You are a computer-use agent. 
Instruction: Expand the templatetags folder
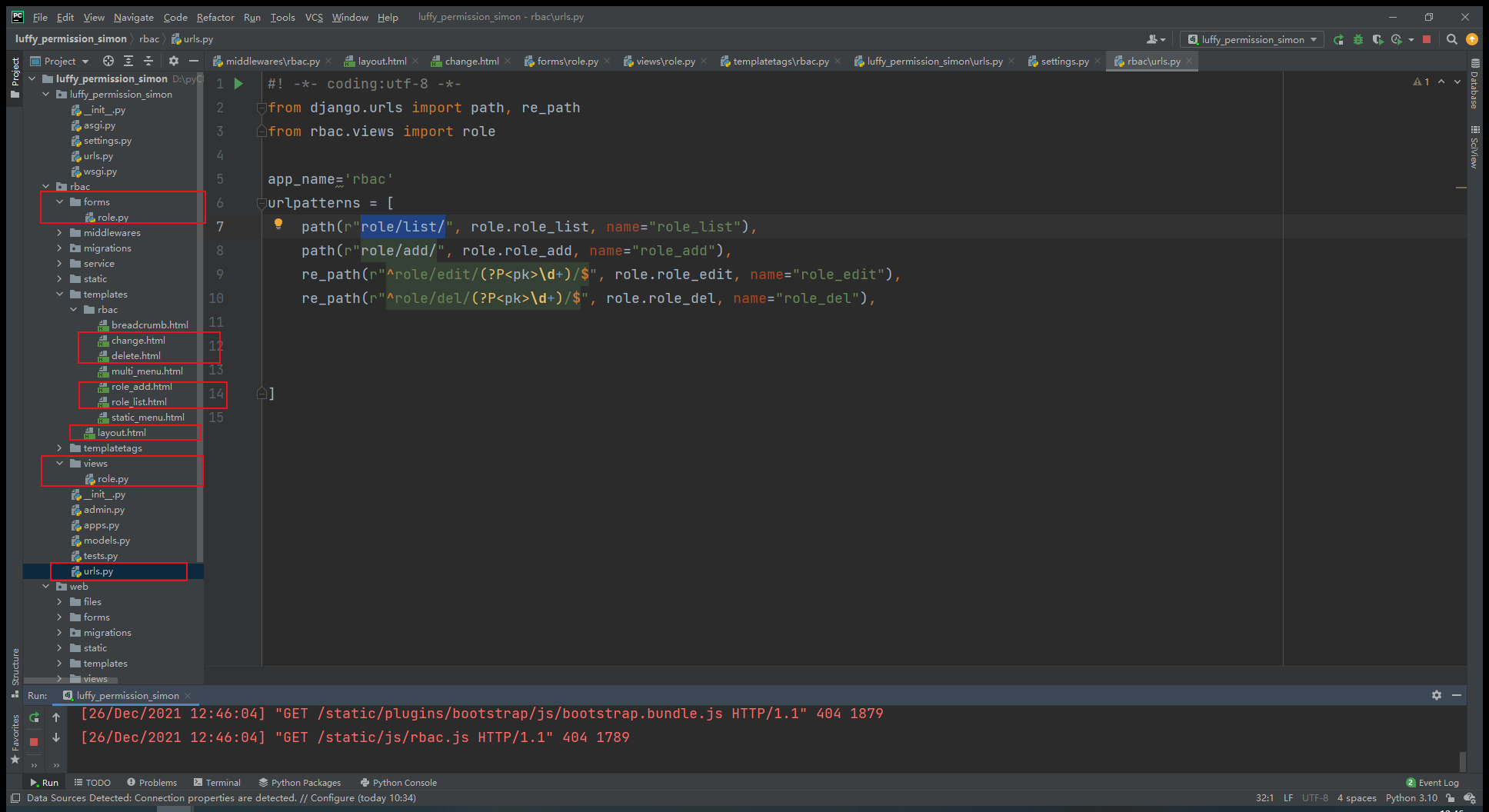tap(60, 448)
